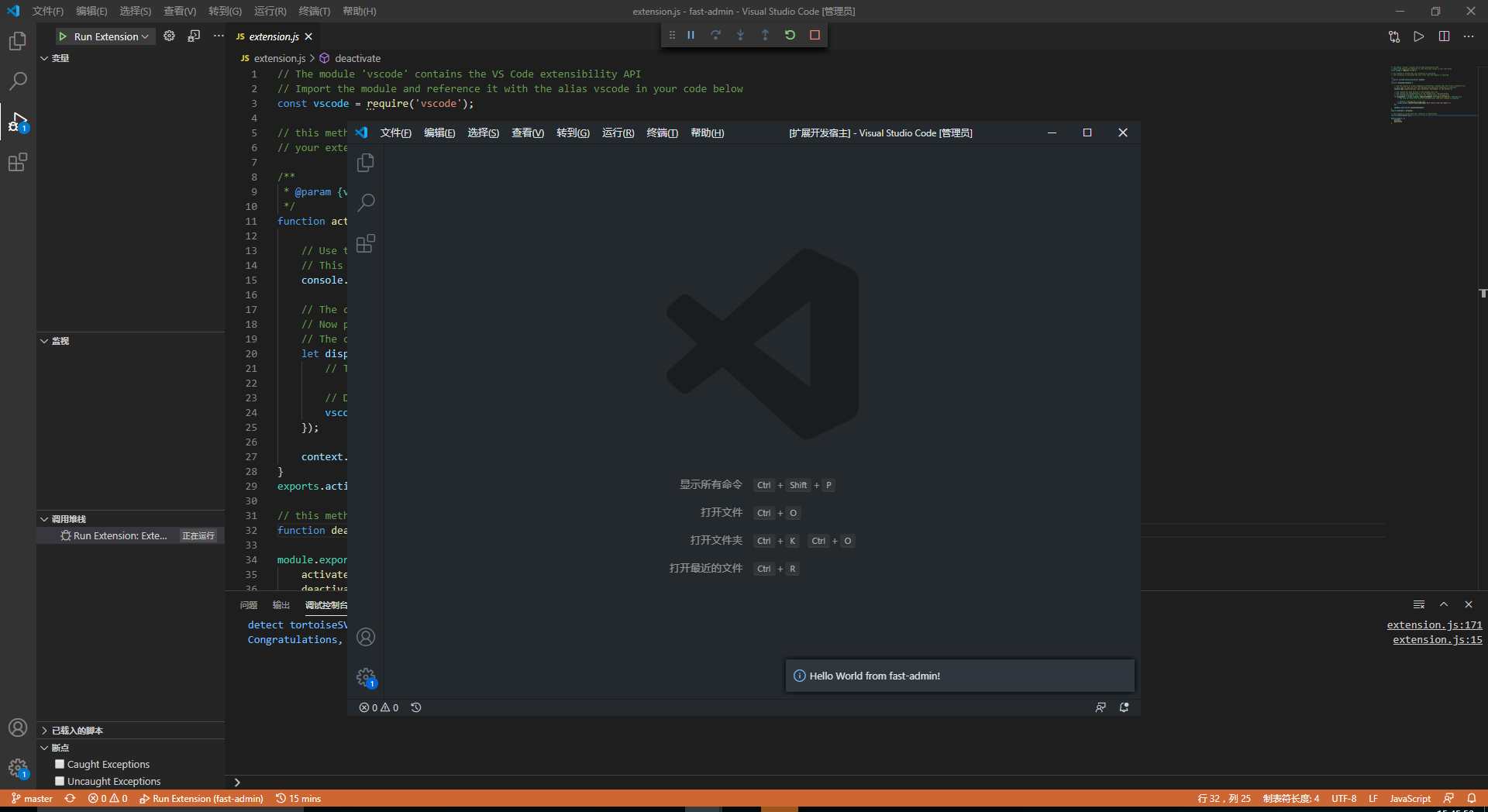Image resolution: width=1488 pixels, height=812 pixels.
Task: Open 终端(T) menu in main window
Action: [314, 11]
